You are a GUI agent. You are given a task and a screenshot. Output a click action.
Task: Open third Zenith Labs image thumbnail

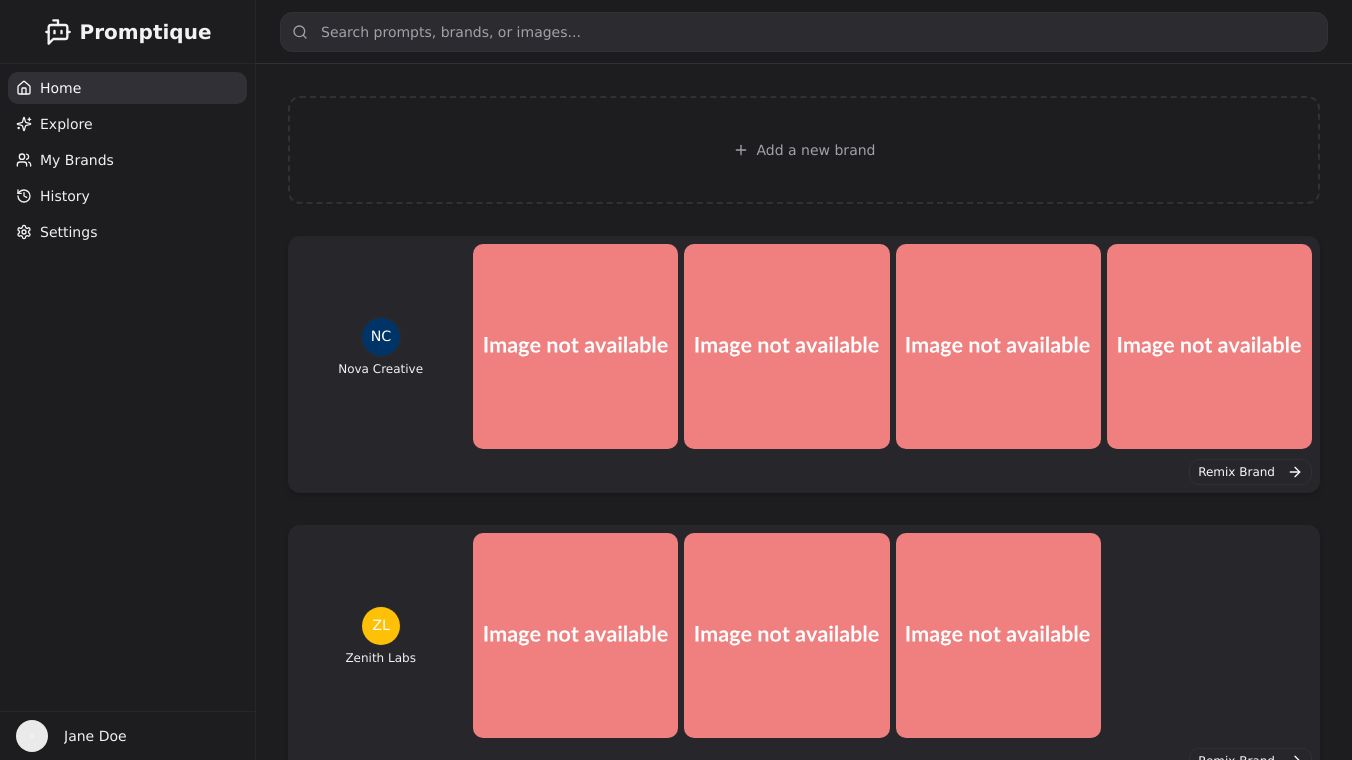point(998,635)
